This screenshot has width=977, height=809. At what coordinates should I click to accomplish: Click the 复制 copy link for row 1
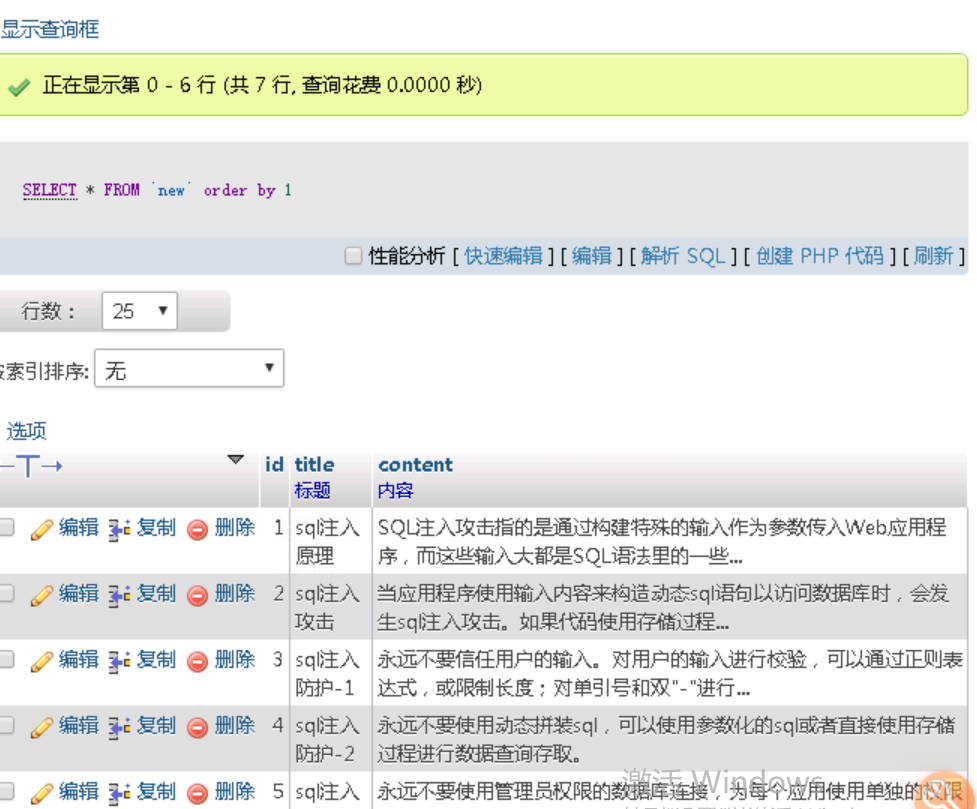pos(156,528)
